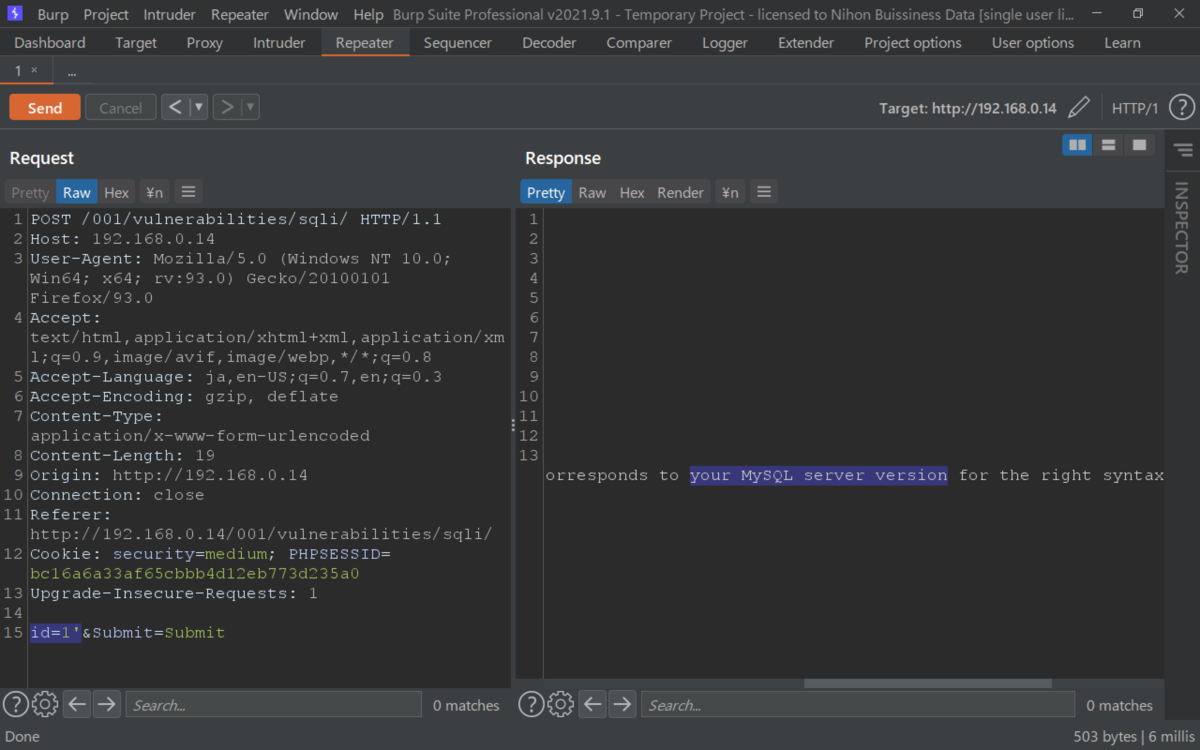Open Response pane hamburger menu icon
Image resolution: width=1200 pixels, height=750 pixels.
(764, 192)
